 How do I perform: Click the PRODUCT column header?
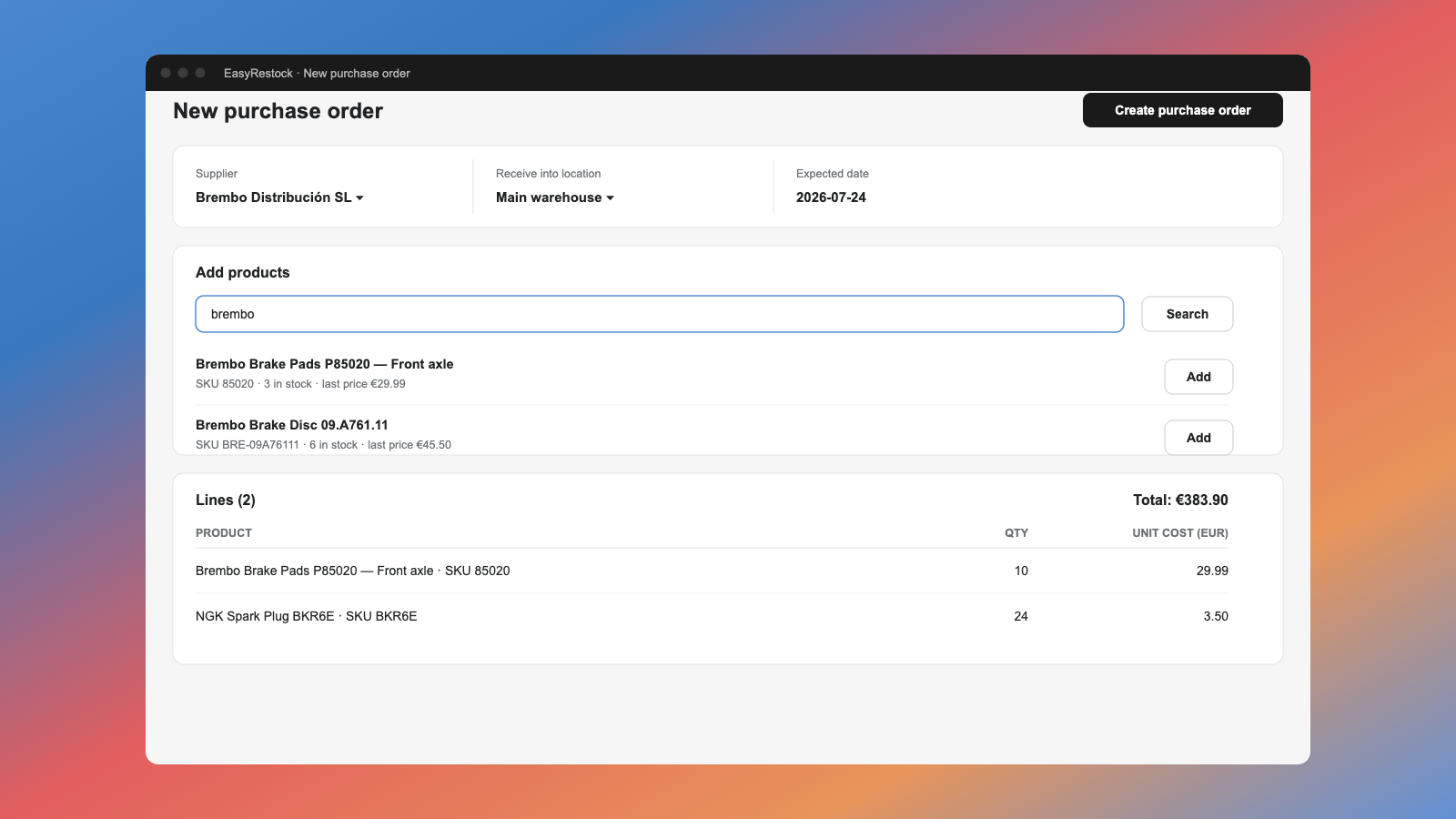coord(224,533)
